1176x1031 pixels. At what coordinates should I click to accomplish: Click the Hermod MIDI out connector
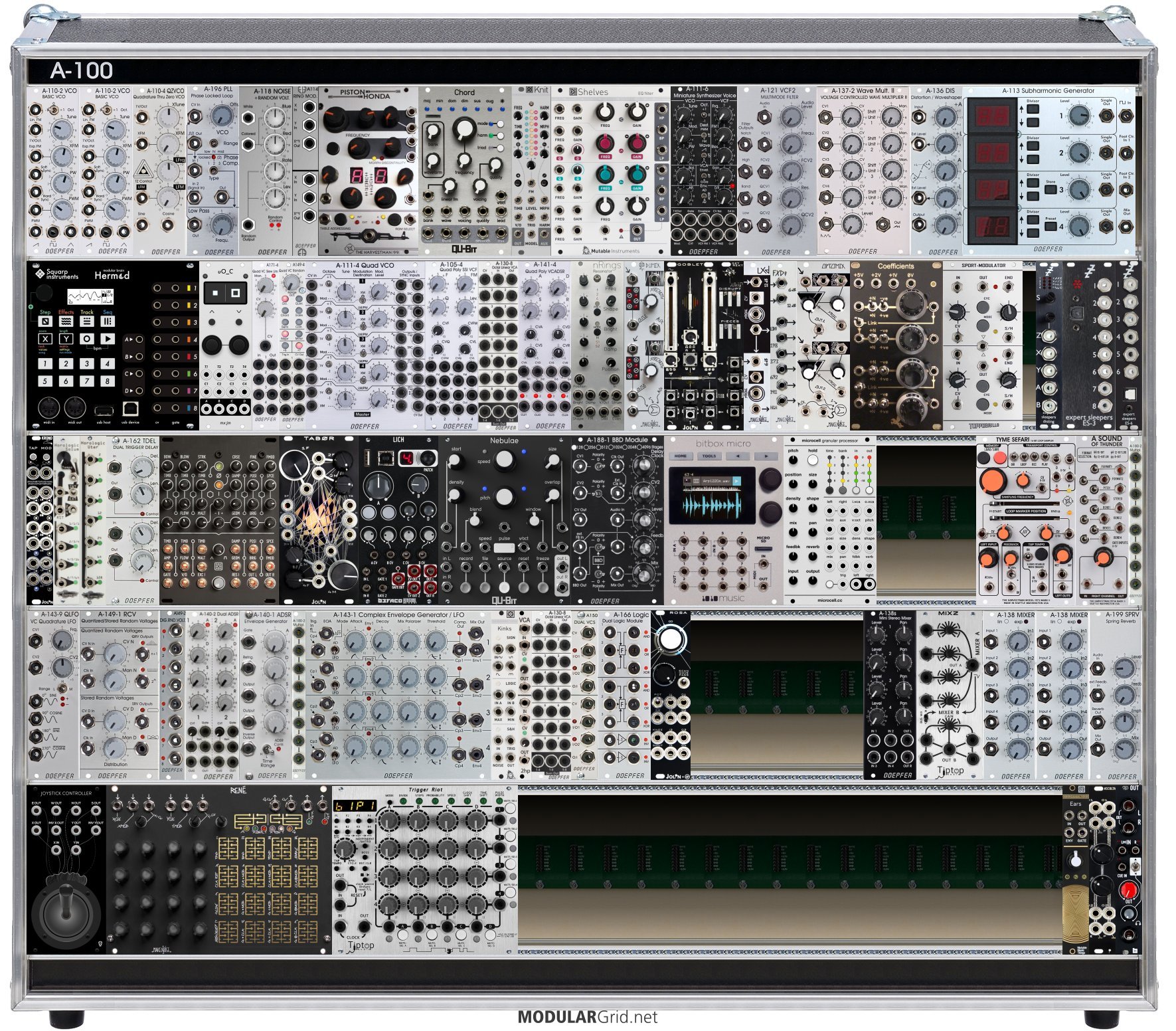76,407
